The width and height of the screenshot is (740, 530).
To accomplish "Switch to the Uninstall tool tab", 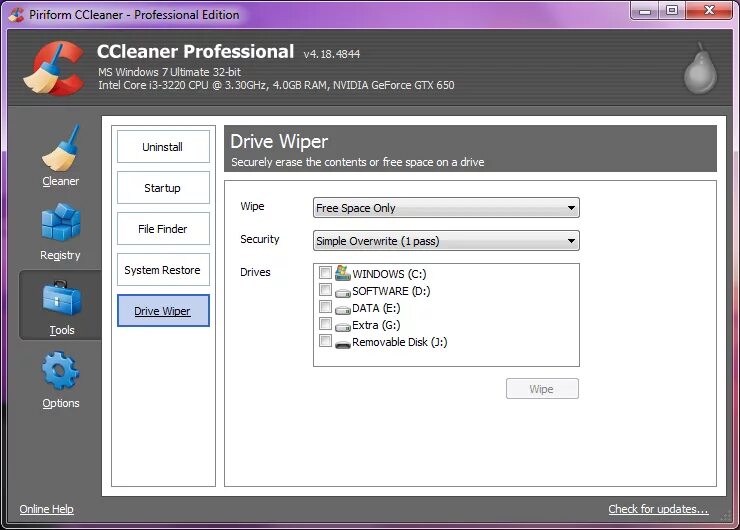I will click(x=163, y=147).
